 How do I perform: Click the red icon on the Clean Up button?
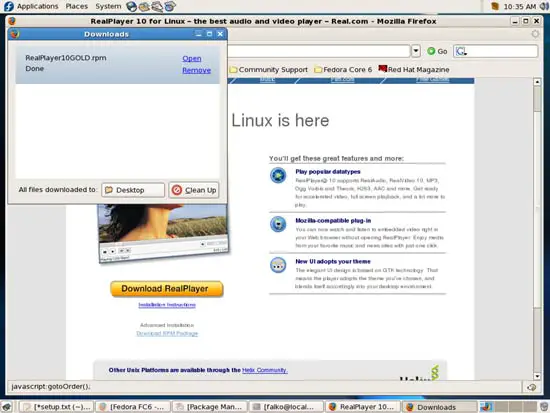coord(177,190)
